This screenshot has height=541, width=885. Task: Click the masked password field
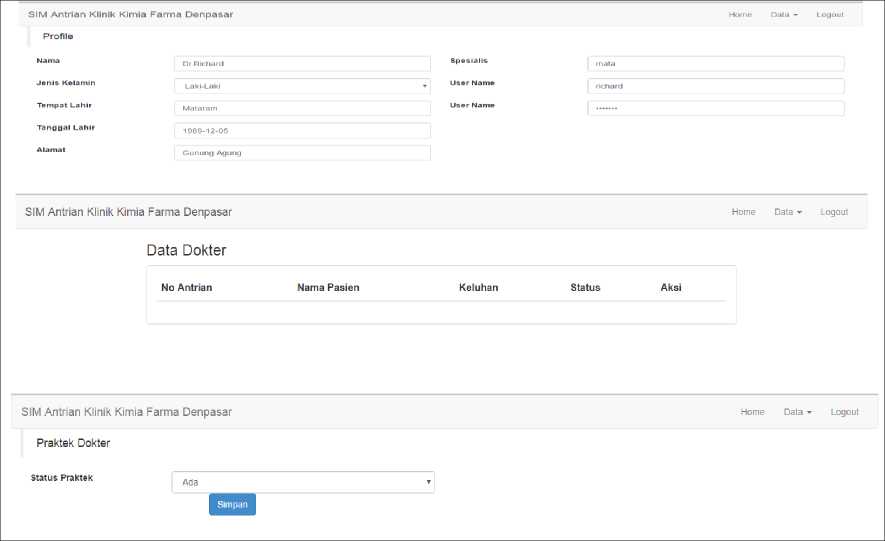[x=715, y=108]
